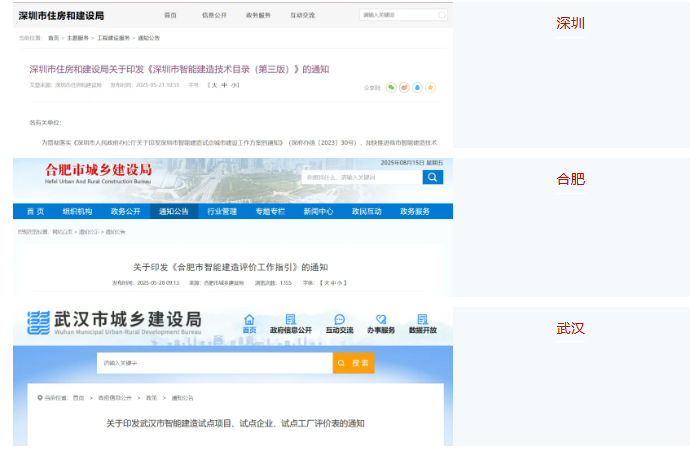Click the yellow star favorite share icon

pos(431,88)
